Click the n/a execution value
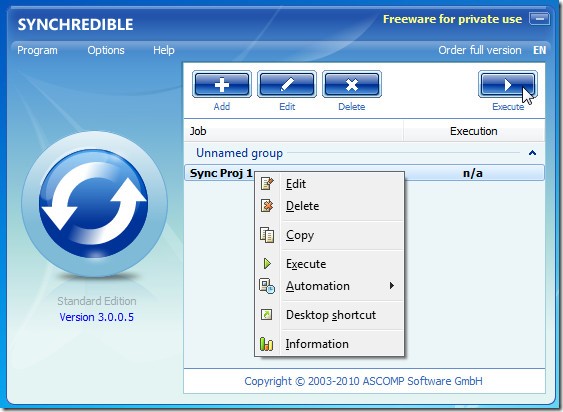 point(473,173)
